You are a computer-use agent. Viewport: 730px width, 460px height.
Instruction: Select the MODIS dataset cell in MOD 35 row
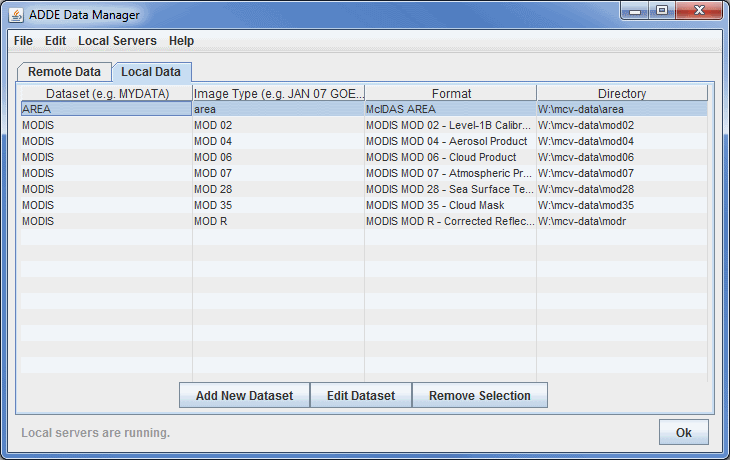pyautogui.click(x=107, y=205)
